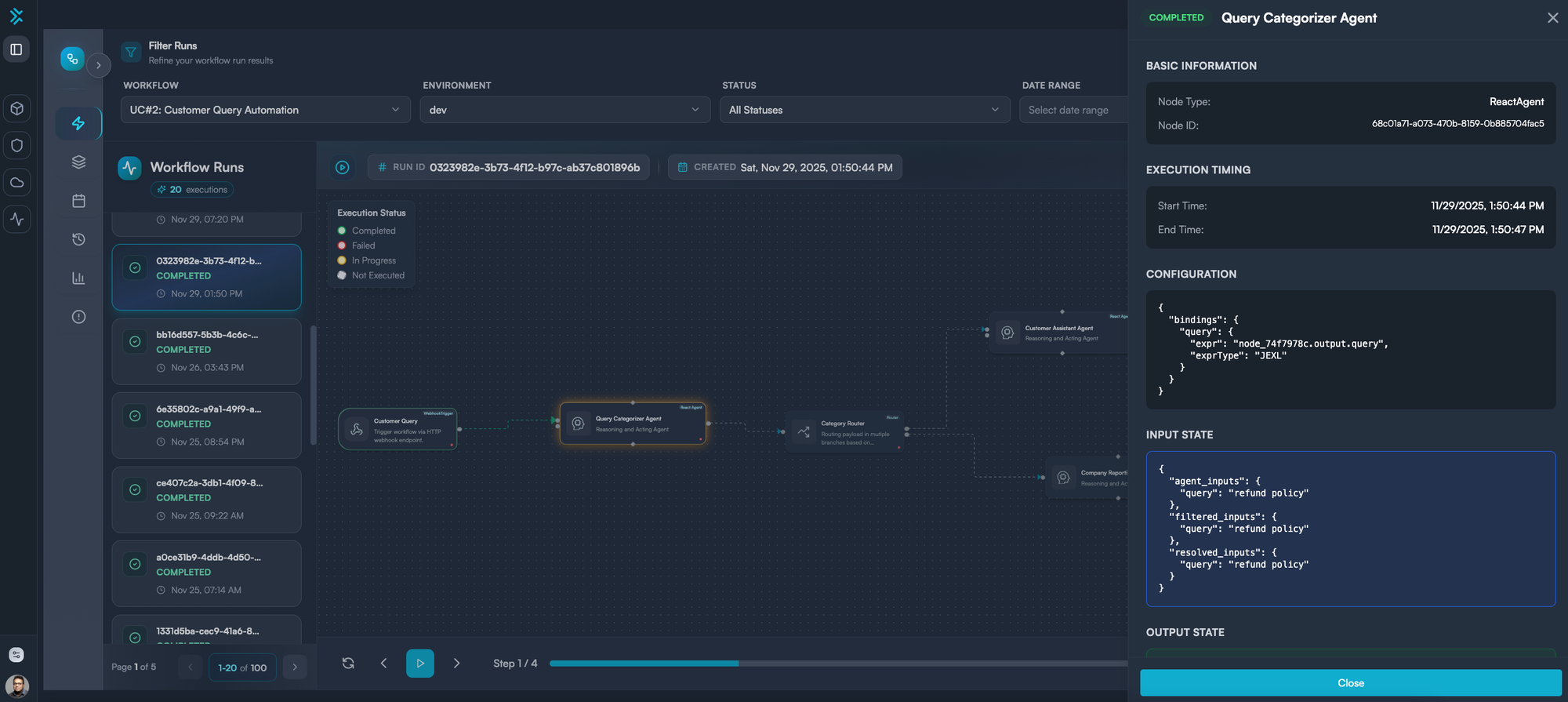Image resolution: width=1568 pixels, height=702 pixels.
Task: Open the Environment dropdown showing dev
Action: pyautogui.click(x=564, y=110)
